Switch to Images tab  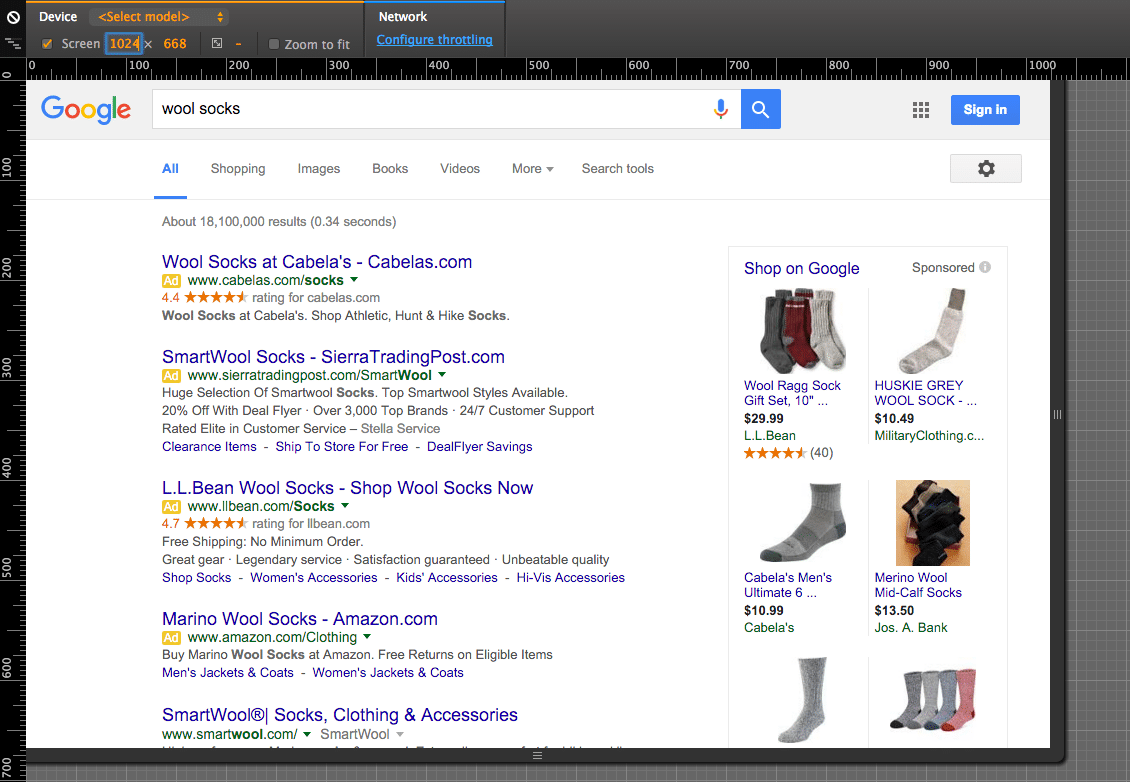pos(319,169)
